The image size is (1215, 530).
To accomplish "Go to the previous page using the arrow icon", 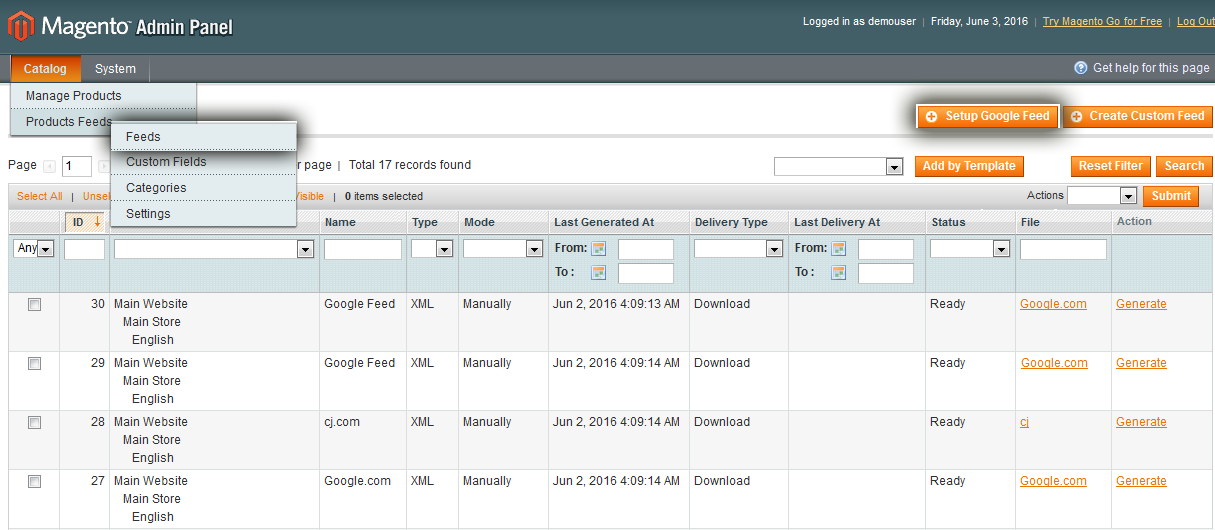I will (x=51, y=166).
